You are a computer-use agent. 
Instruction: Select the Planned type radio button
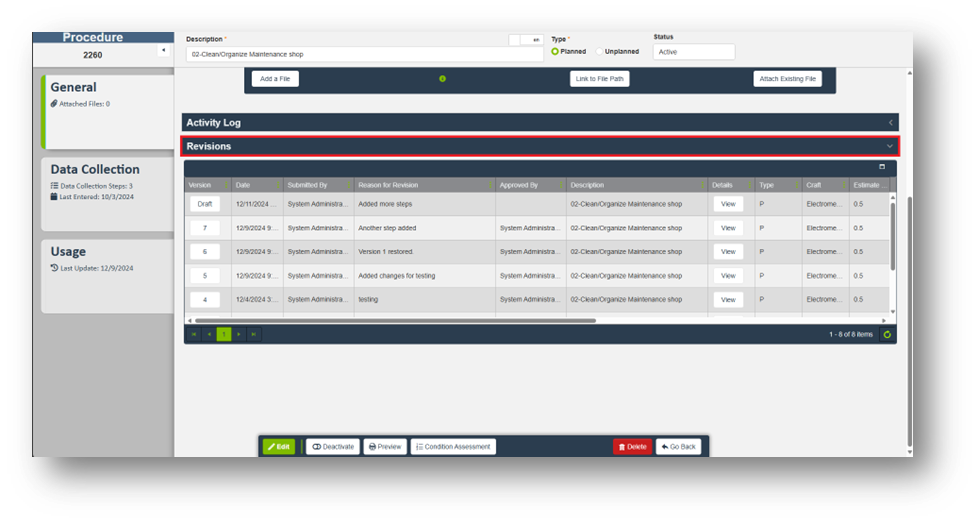click(556, 51)
